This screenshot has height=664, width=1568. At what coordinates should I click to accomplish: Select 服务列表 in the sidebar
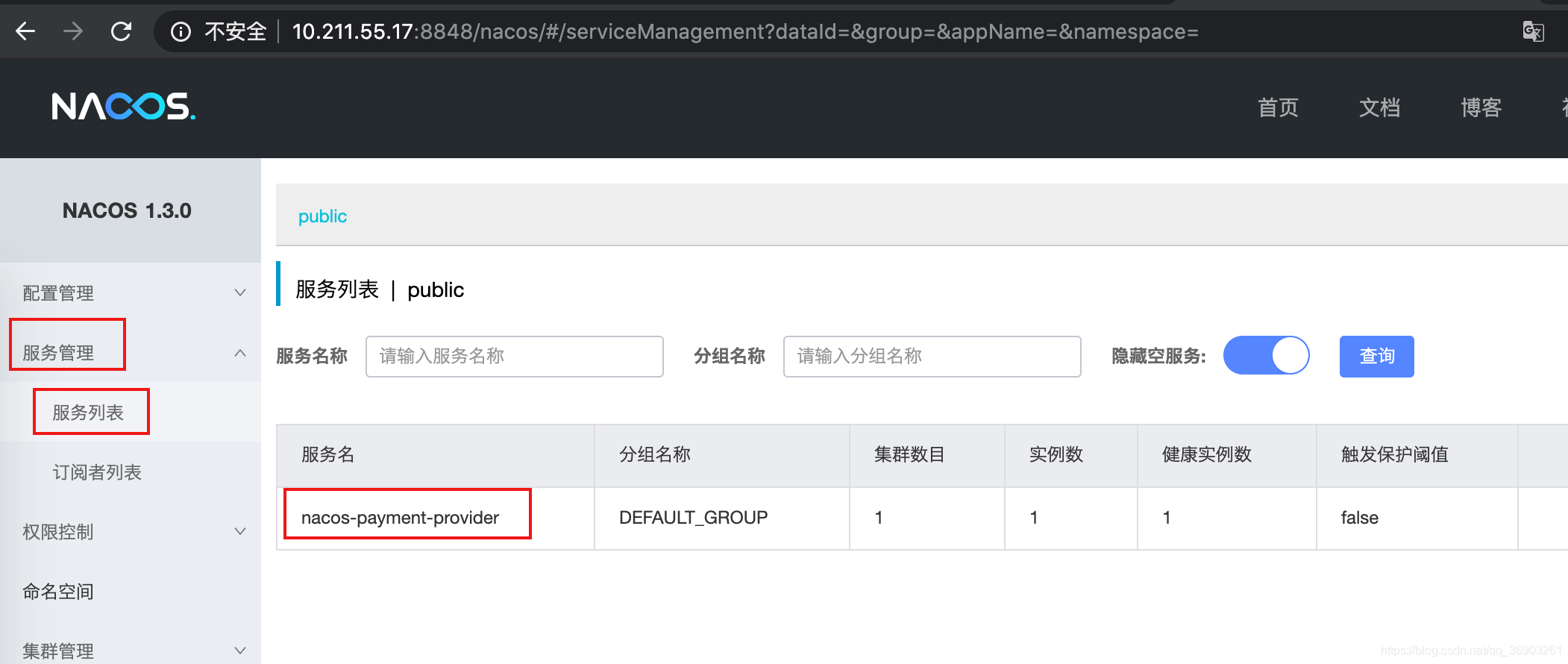88,412
